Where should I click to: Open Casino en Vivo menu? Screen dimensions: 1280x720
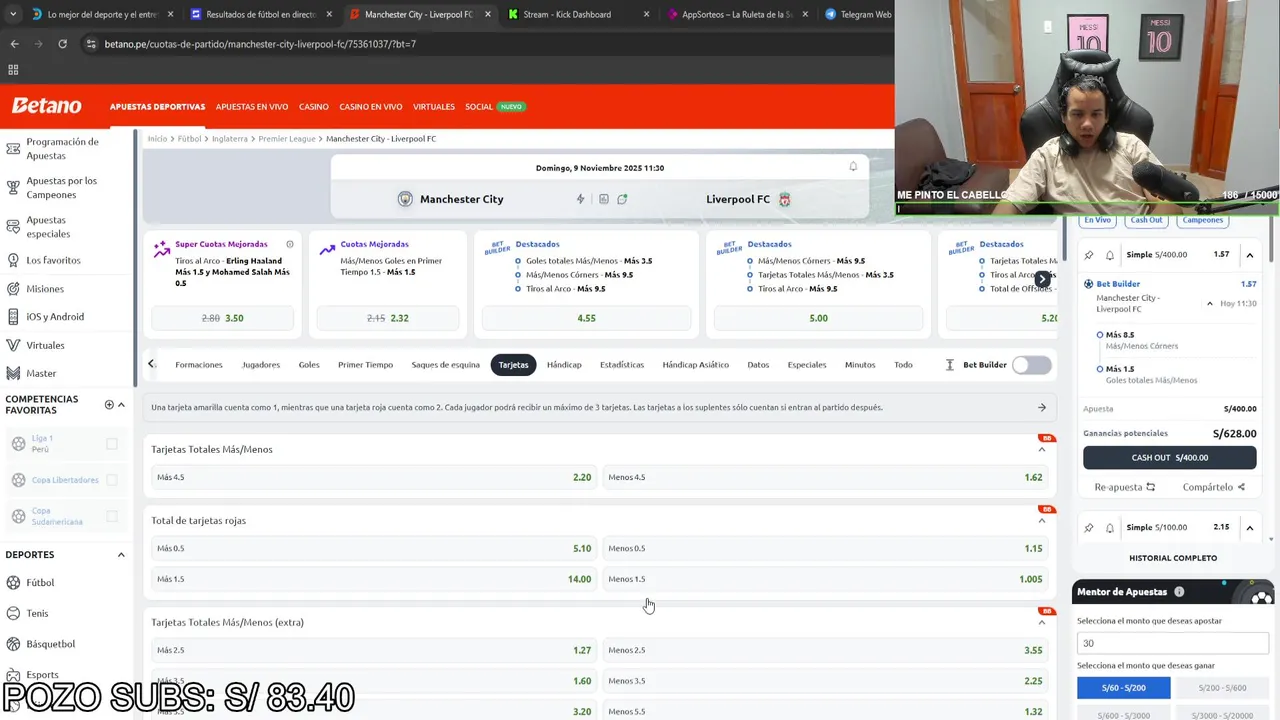pyautogui.click(x=371, y=107)
